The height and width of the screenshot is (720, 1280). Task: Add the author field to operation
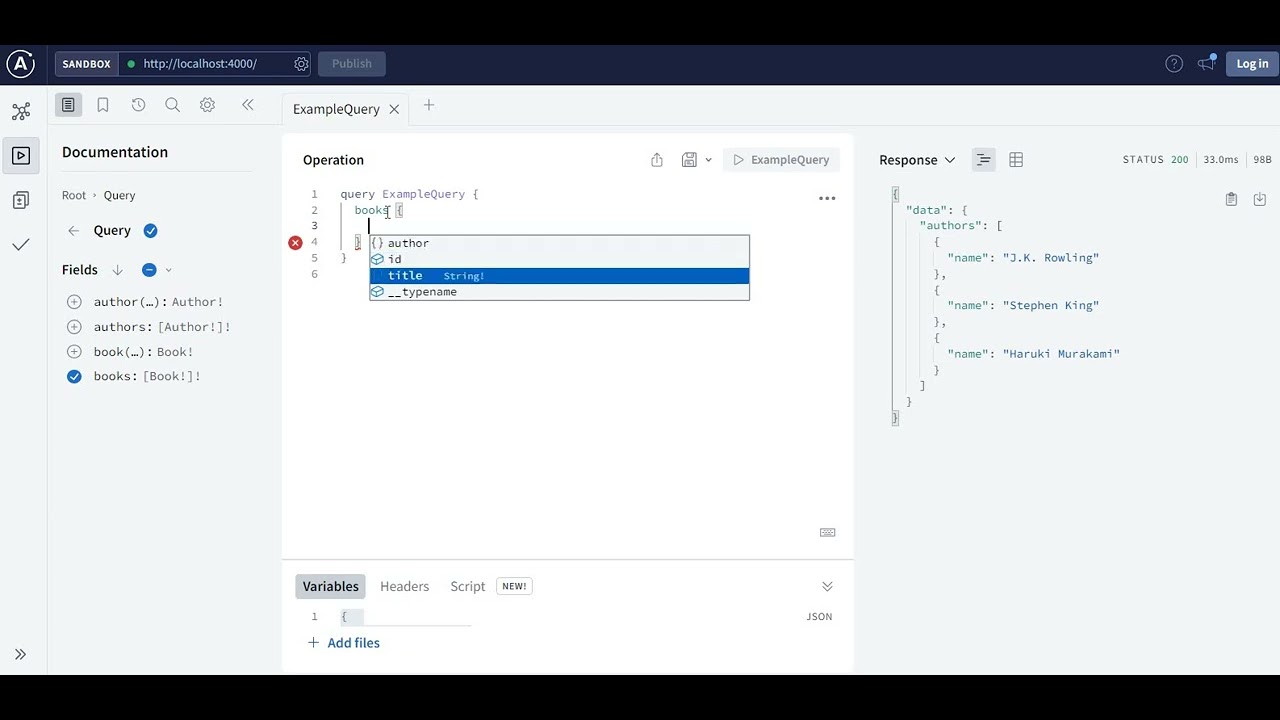[x=74, y=302]
